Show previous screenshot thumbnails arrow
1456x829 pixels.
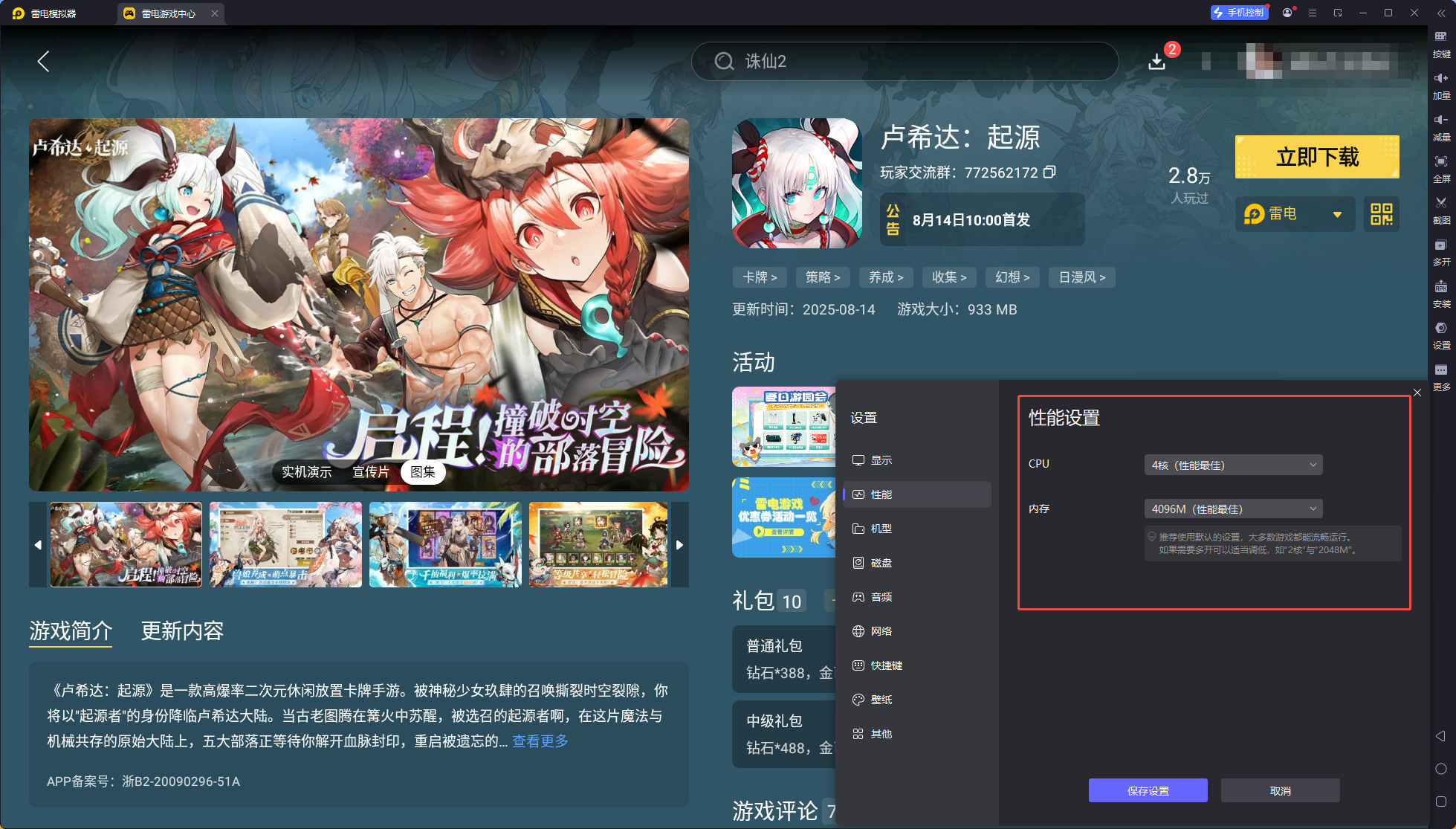[x=38, y=544]
